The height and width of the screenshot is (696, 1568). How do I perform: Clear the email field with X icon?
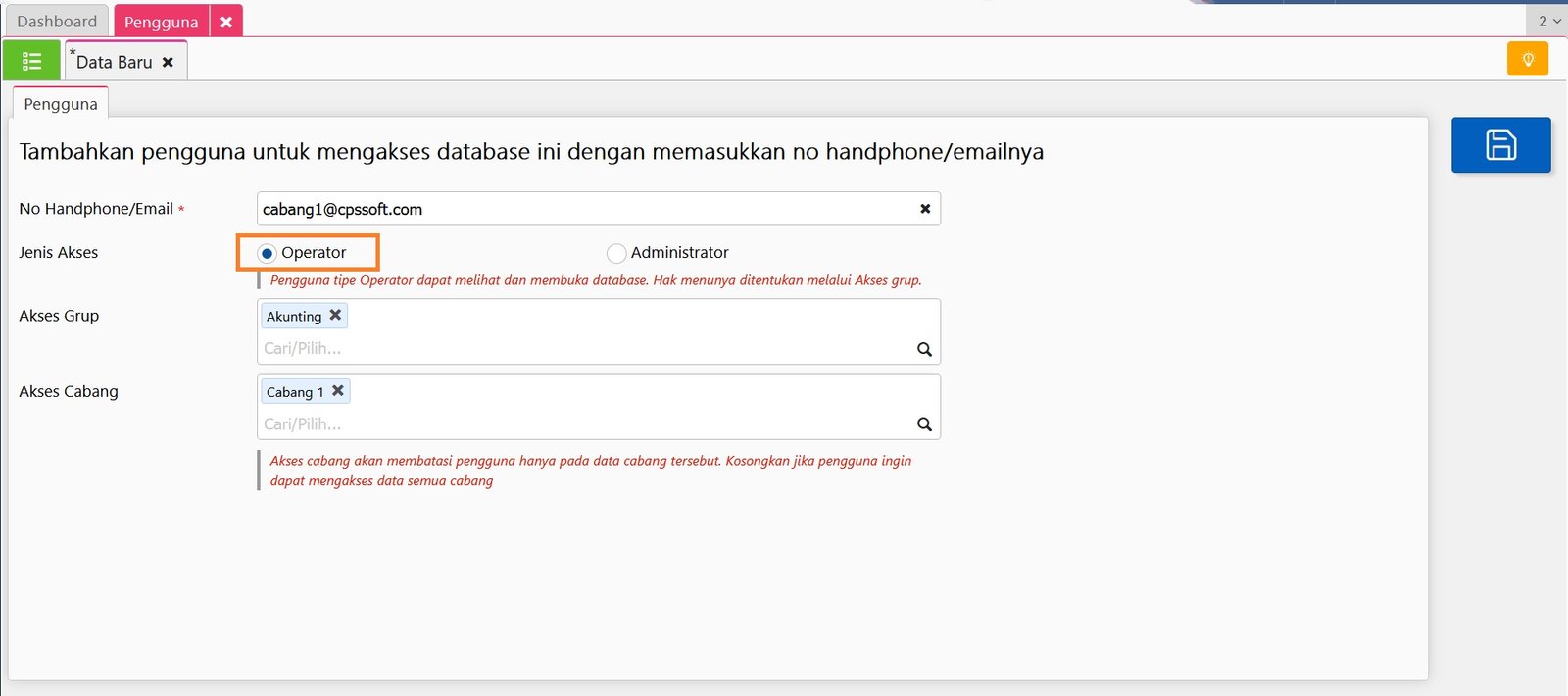pyautogui.click(x=925, y=209)
